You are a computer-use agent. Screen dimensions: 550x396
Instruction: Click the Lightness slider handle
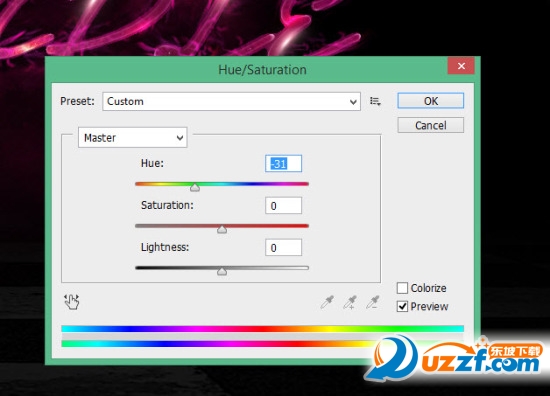pyautogui.click(x=222, y=271)
